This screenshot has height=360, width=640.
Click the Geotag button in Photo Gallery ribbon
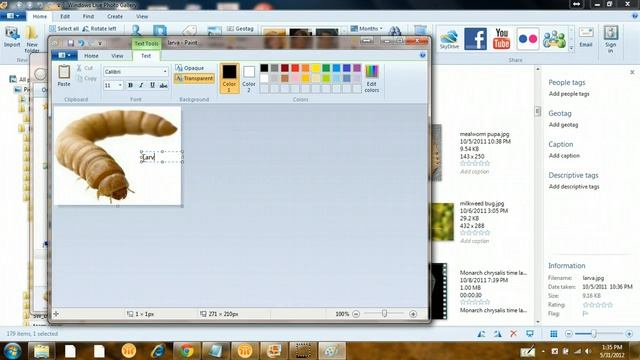coord(240,29)
